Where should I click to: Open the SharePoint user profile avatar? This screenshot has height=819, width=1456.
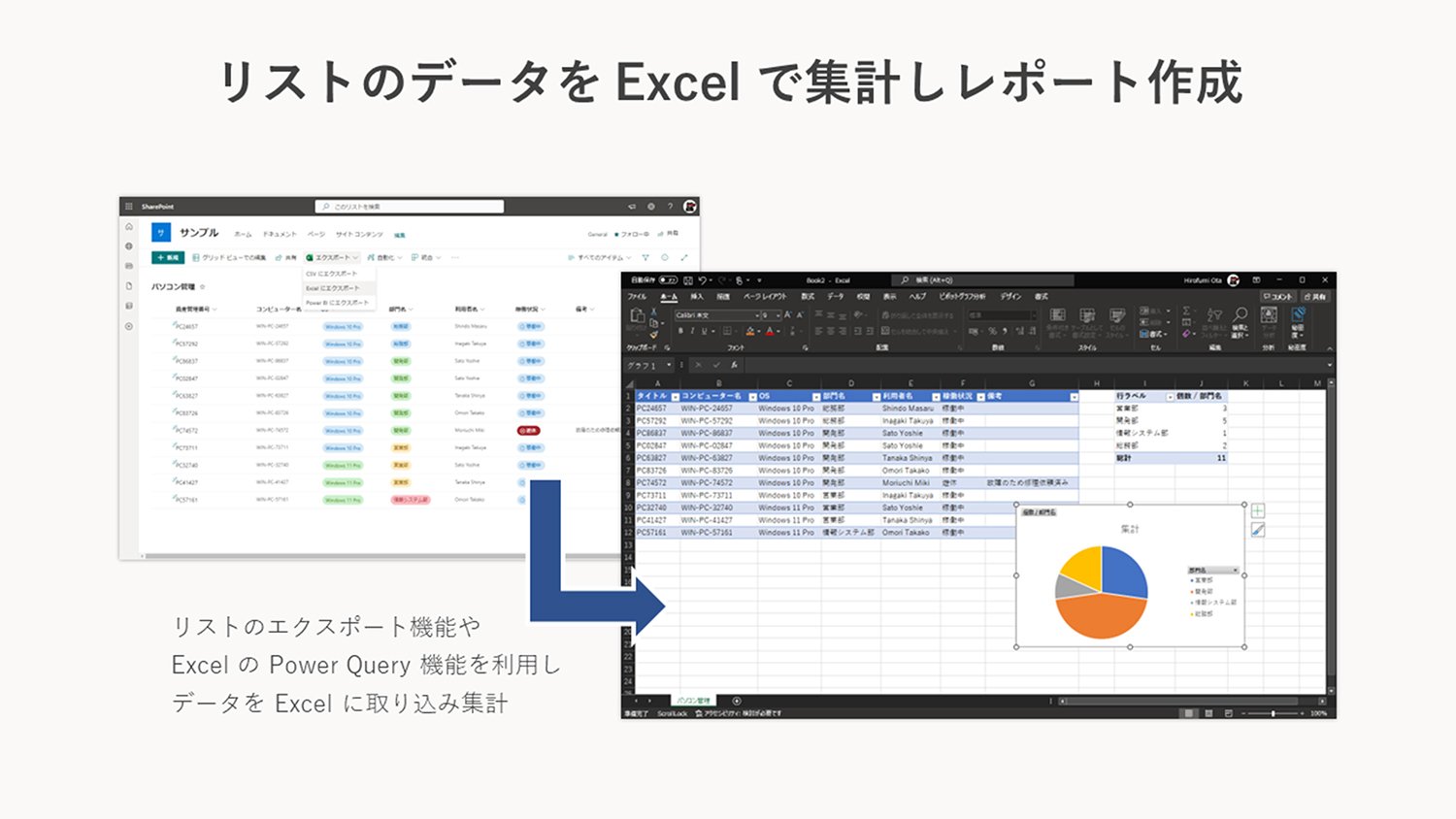[689, 207]
